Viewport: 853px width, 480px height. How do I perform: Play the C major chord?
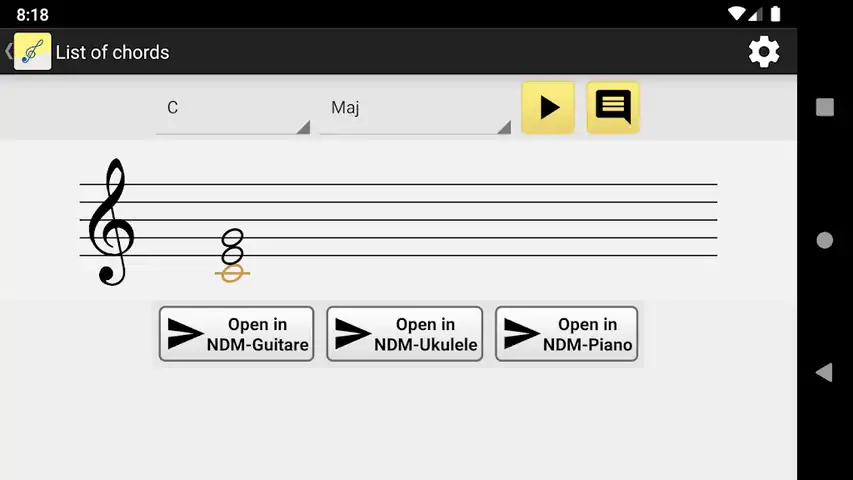(548, 107)
